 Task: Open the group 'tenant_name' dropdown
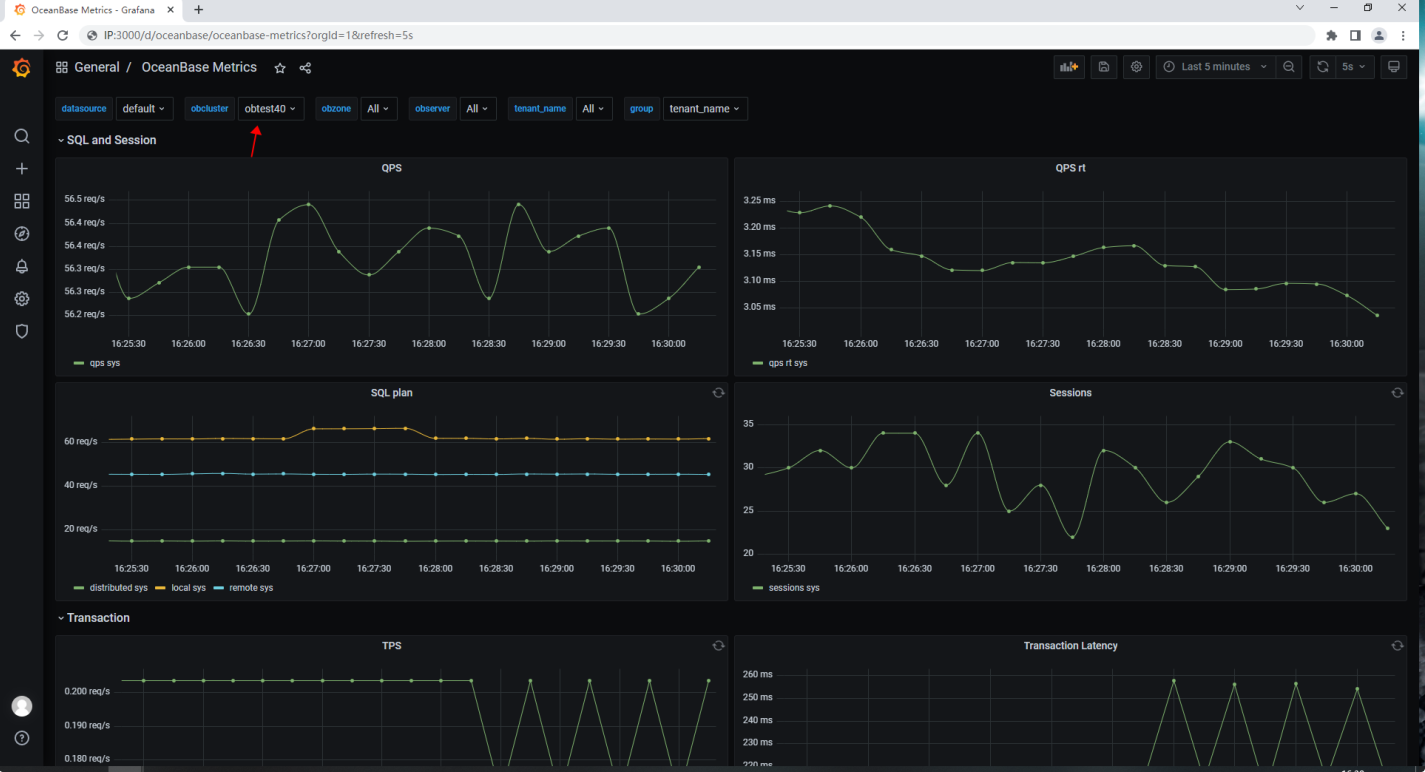point(705,109)
